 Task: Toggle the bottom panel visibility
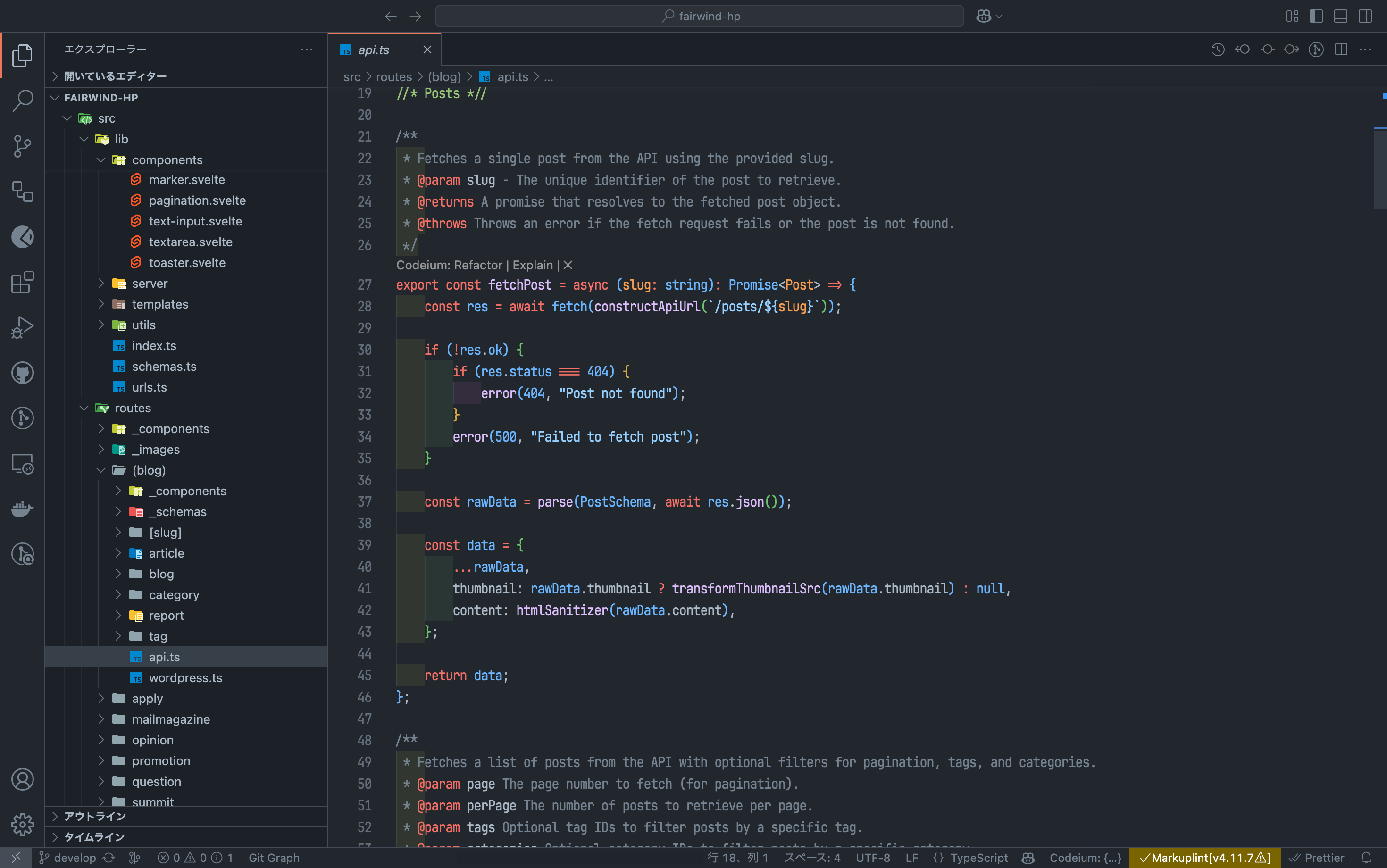coord(1340,16)
